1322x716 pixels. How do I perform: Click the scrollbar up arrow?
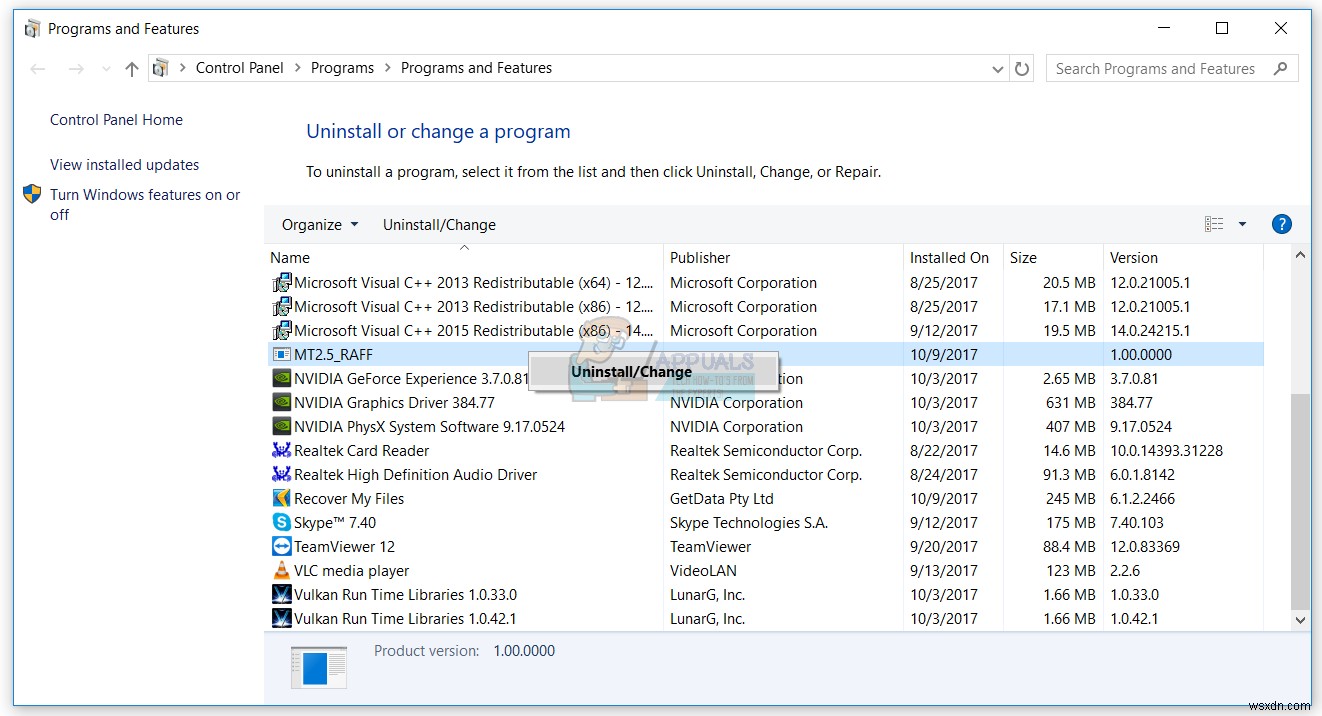coord(1300,256)
